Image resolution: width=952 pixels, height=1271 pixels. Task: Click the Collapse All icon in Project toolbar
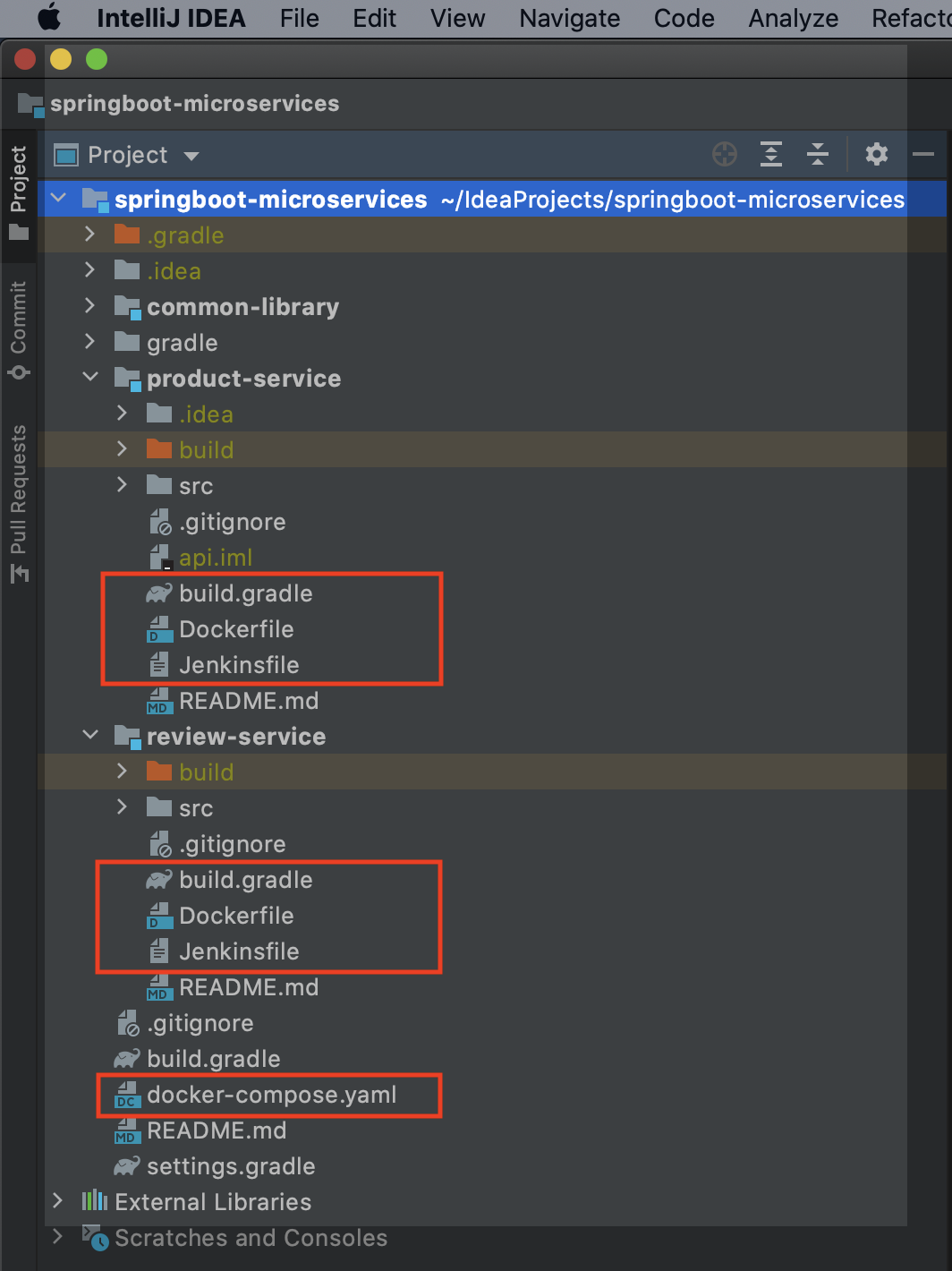[817, 154]
